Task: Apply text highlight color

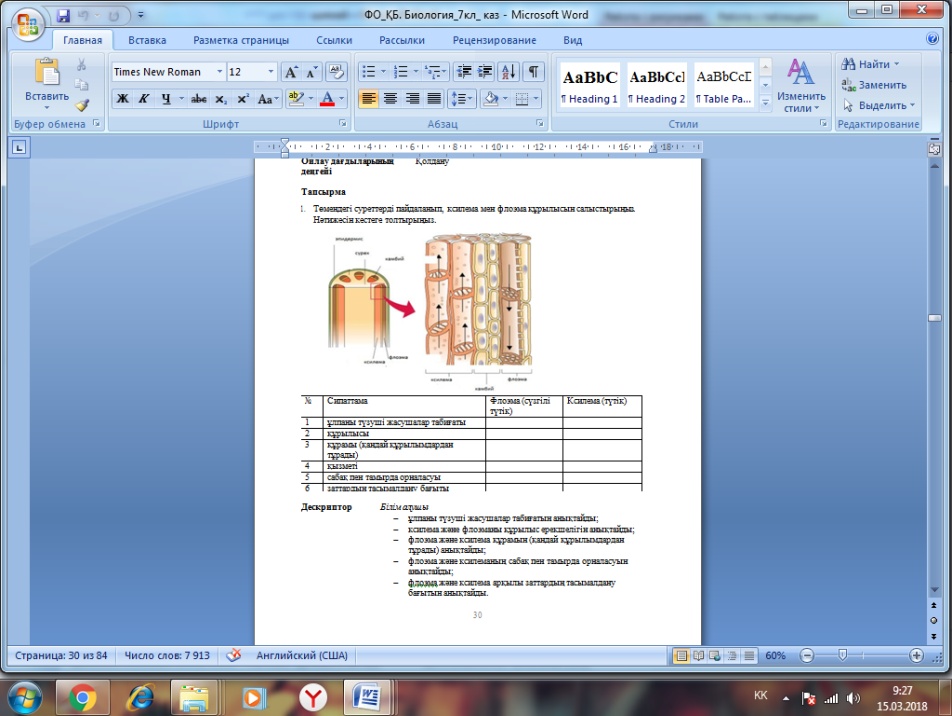Action: pos(296,98)
